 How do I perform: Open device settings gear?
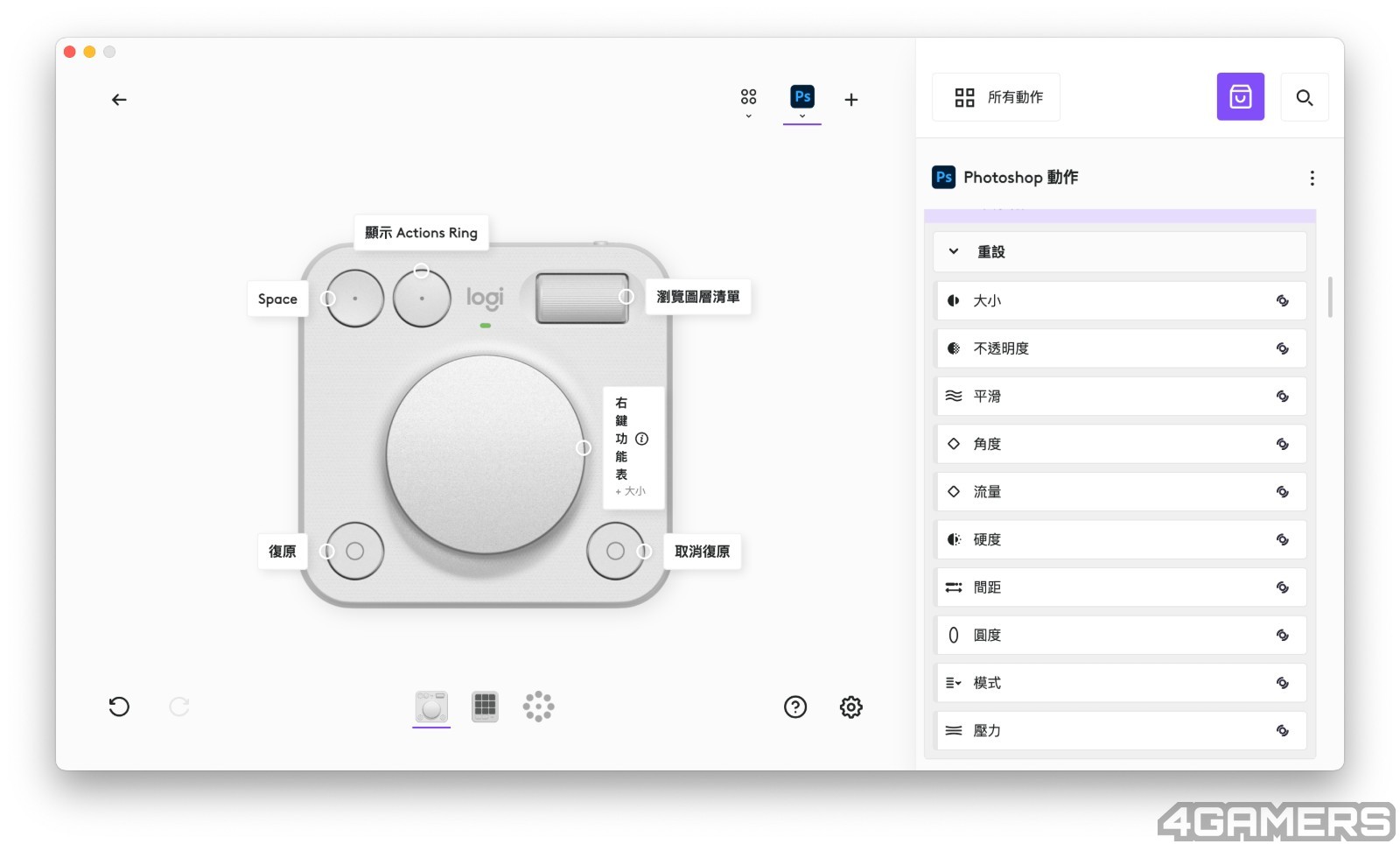851,707
